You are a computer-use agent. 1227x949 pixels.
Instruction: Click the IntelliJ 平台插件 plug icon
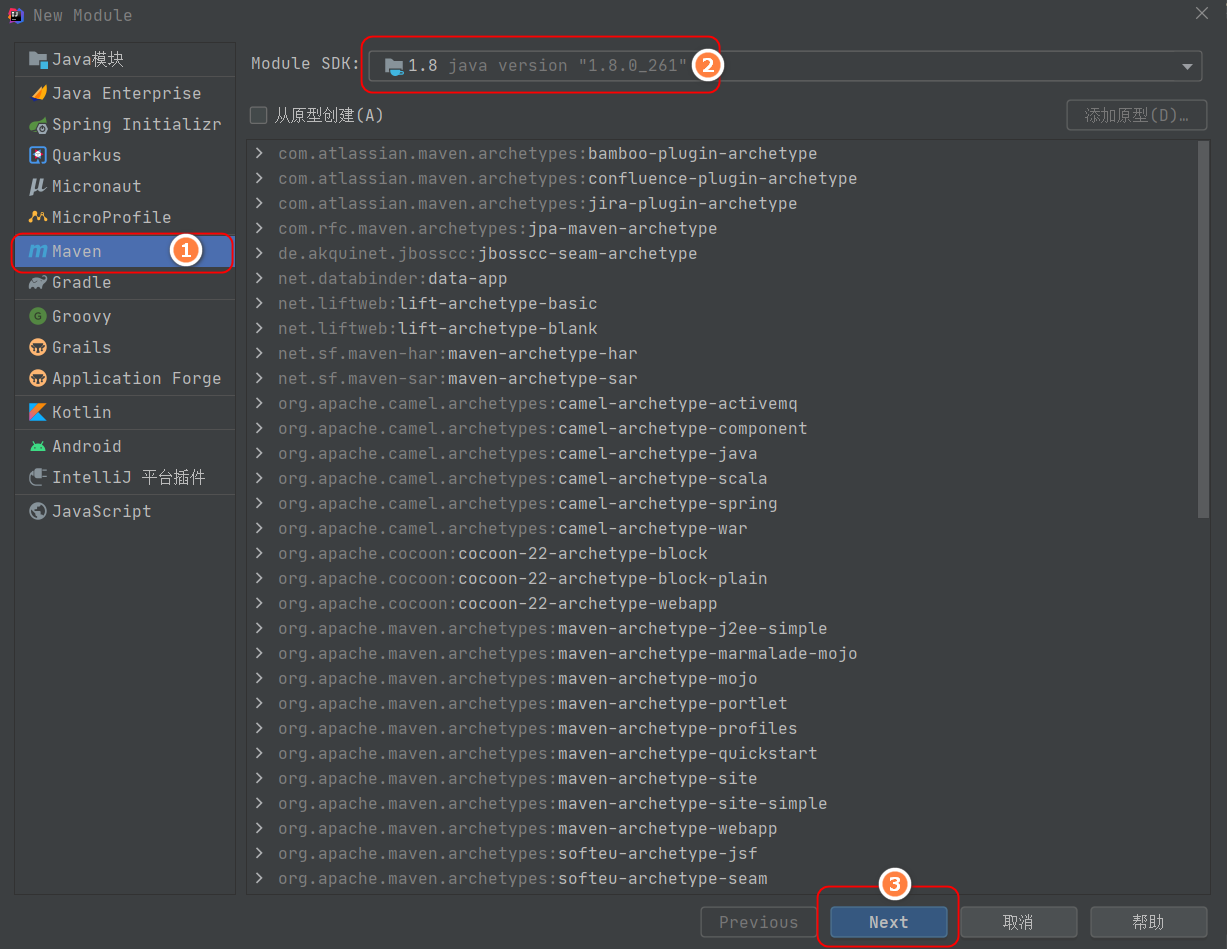(38, 477)
